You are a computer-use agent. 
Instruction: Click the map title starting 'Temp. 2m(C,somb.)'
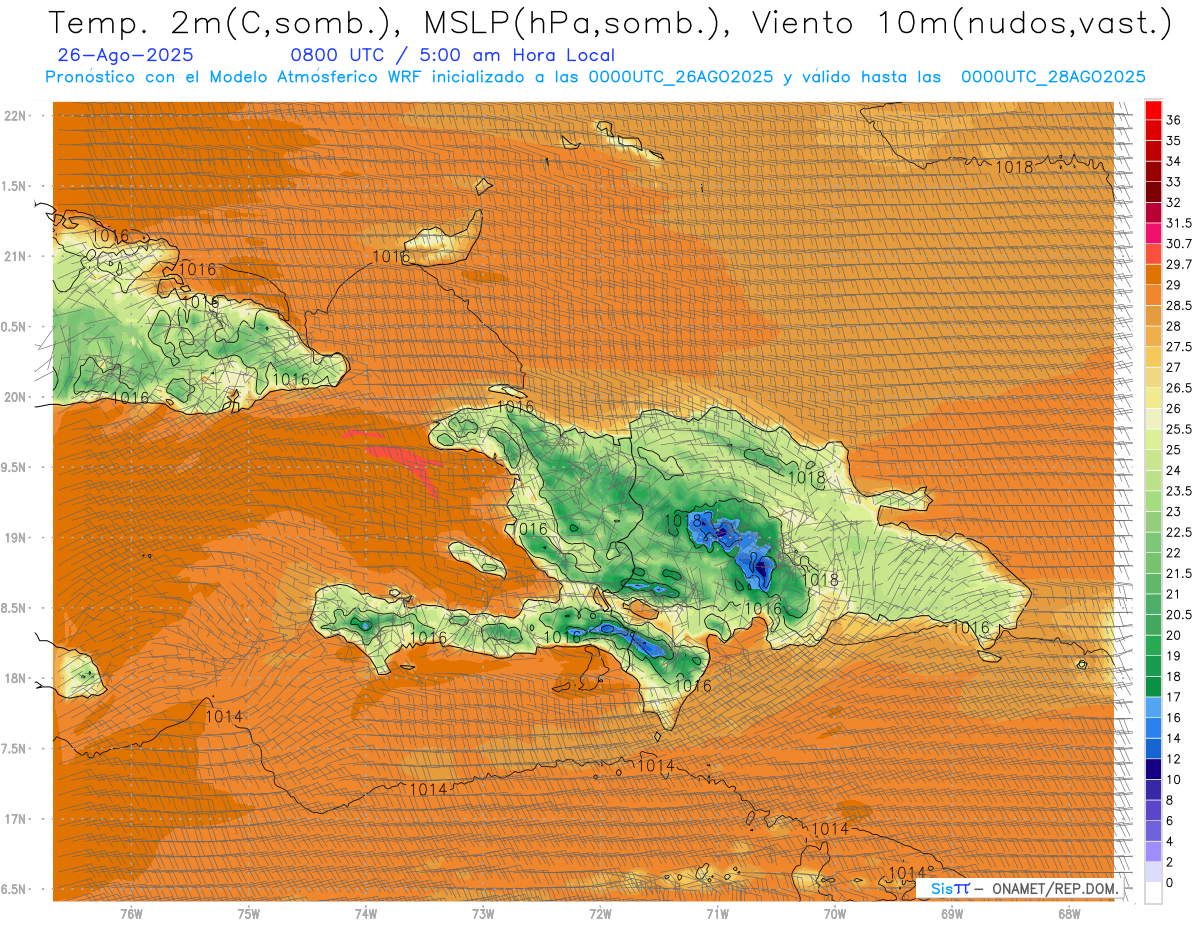pyautogui.click(x=611, y=24)
